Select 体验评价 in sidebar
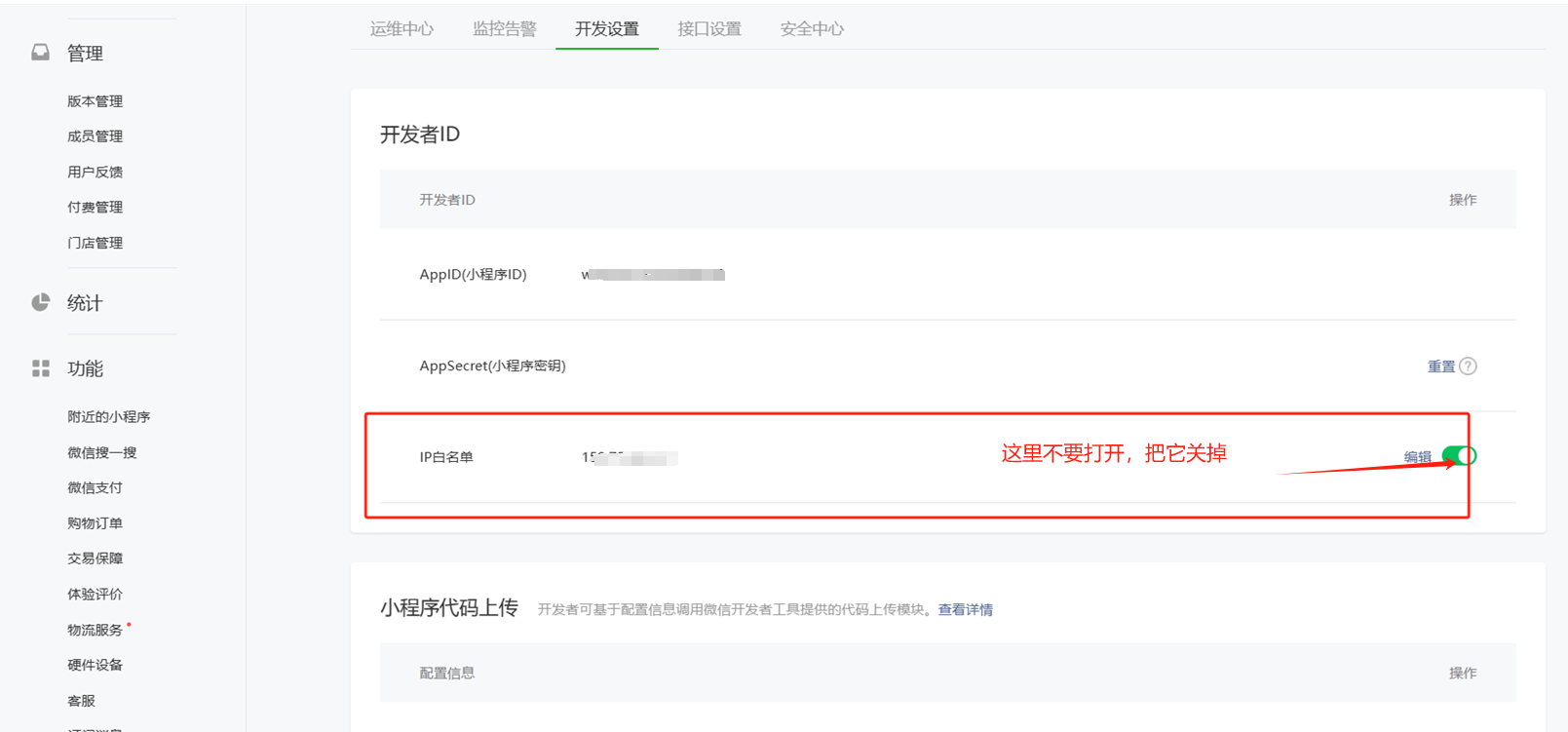The image size is (1568, 732). point(95,595)
